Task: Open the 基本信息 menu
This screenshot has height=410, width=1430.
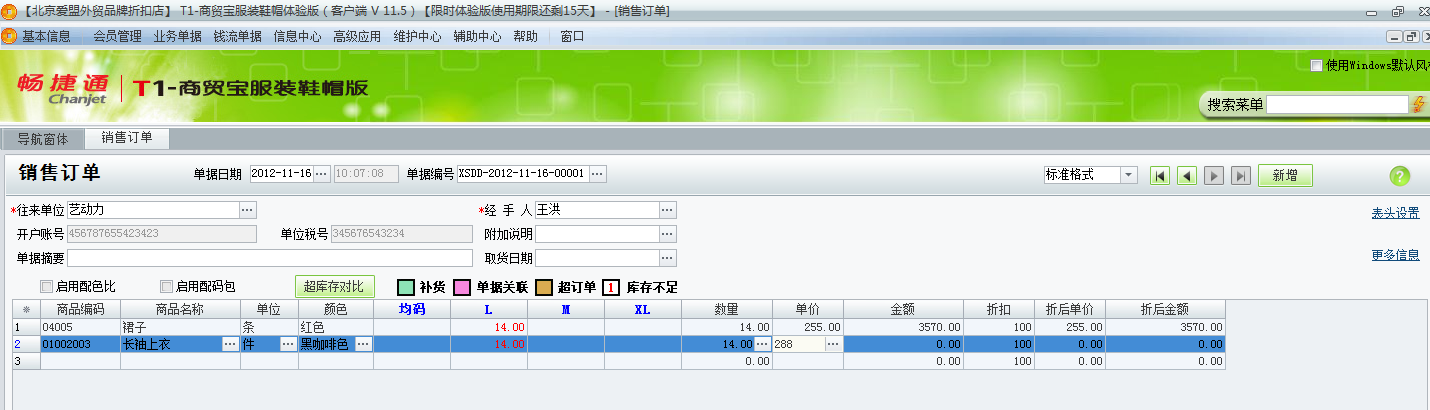Action: [x=46, y=36]
